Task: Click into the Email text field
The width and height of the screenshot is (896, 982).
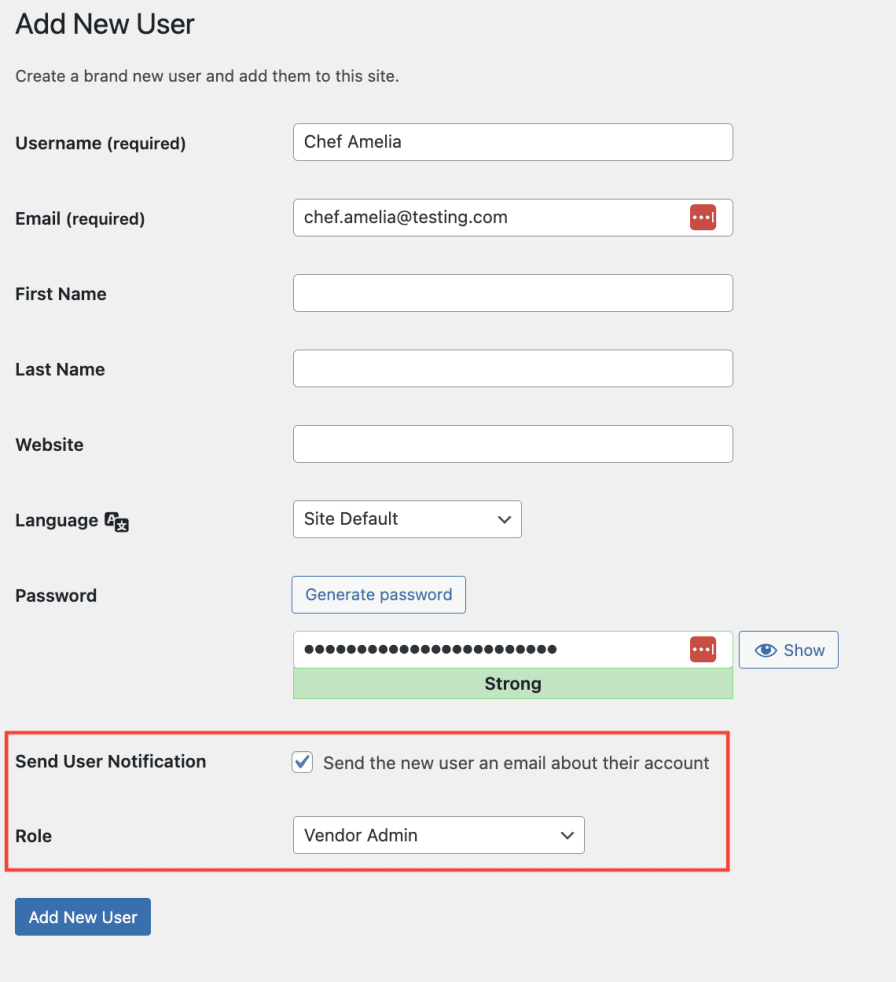Action: [490, 217]
